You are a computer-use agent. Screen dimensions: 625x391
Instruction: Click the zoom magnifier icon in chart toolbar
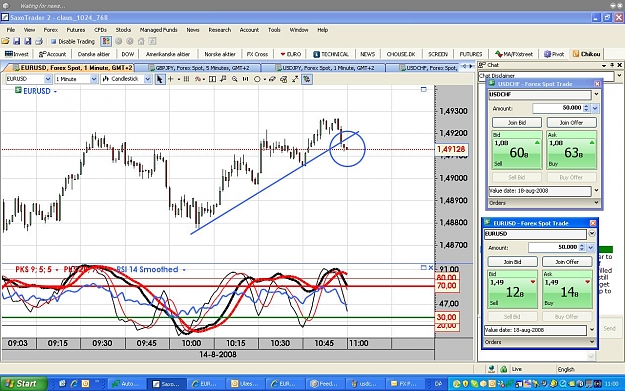coord(234,79)
